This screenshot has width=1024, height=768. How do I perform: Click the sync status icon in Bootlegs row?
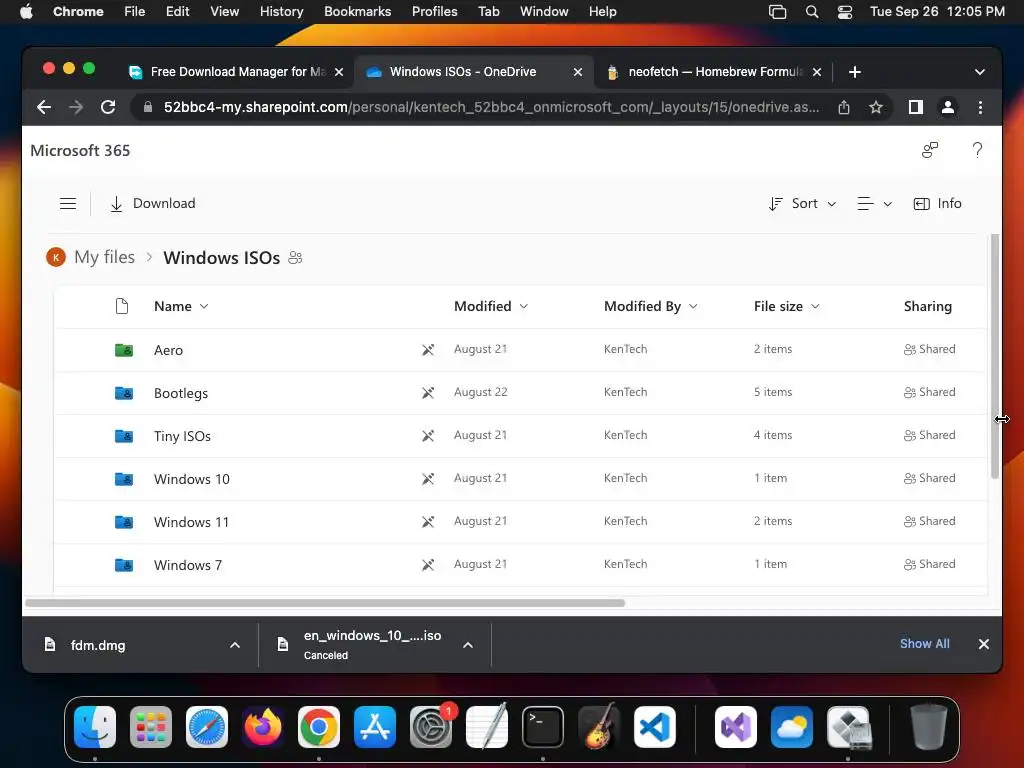(x=428, y=393)
